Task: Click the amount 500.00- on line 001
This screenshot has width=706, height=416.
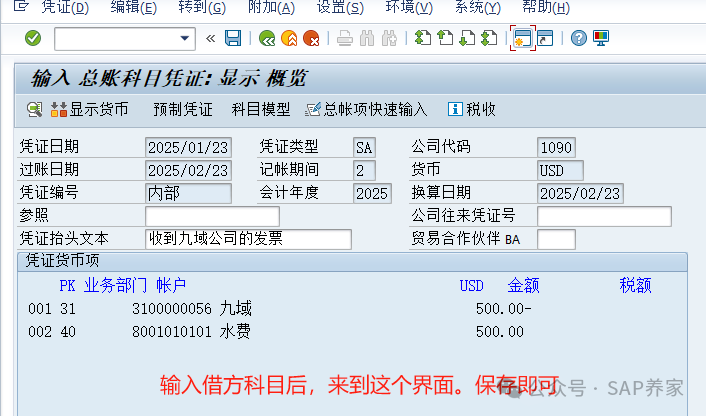Action: pyautogui.click(x=503, y=309)
